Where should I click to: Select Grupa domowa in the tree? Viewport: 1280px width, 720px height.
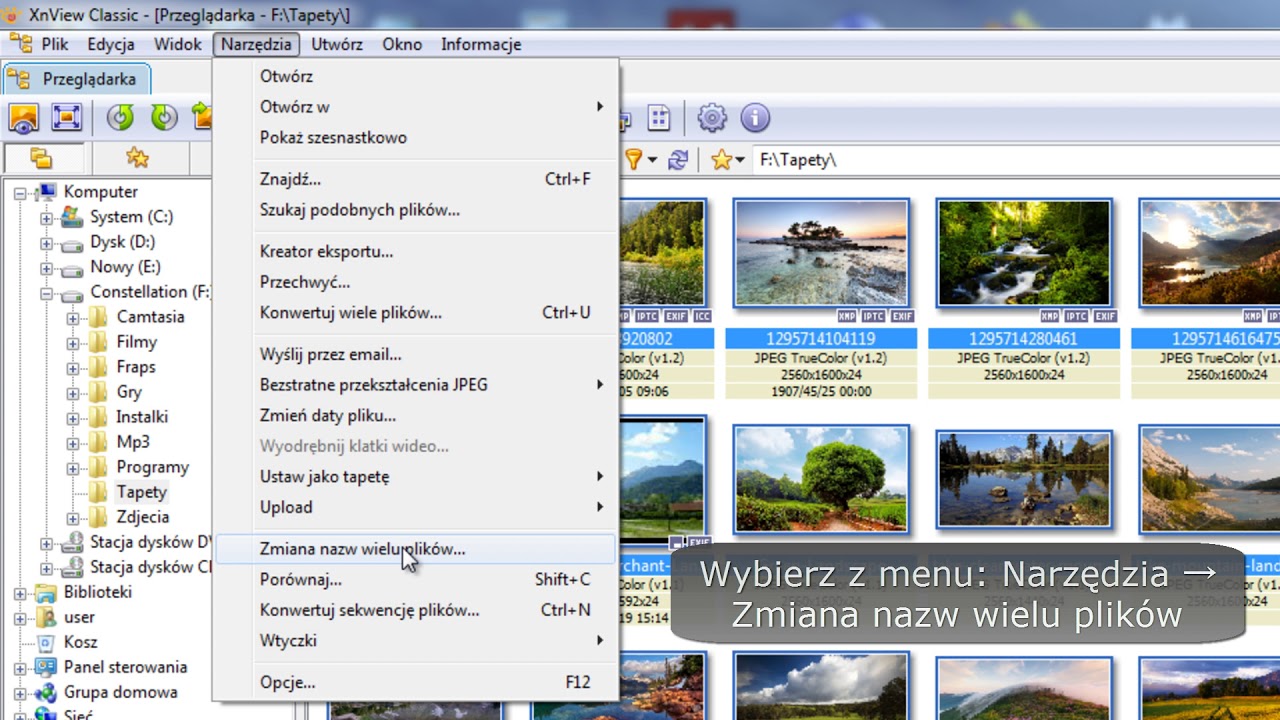[x=120, y=692]
